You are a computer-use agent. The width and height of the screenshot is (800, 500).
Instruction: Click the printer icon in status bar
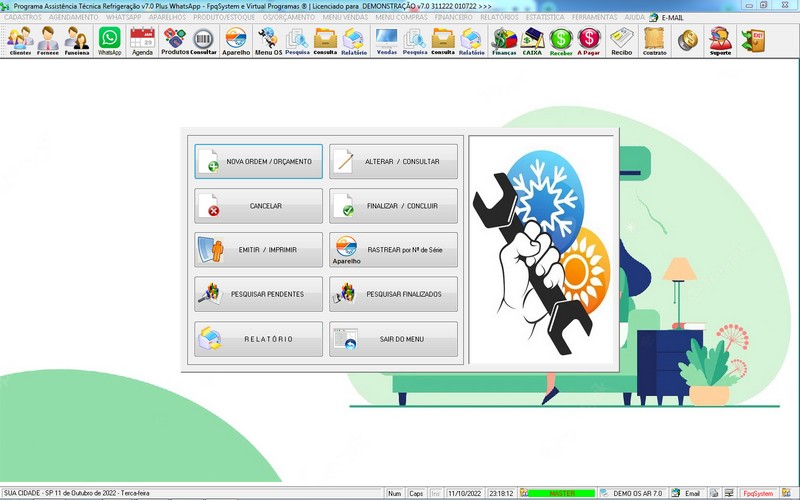pos(714,493)
